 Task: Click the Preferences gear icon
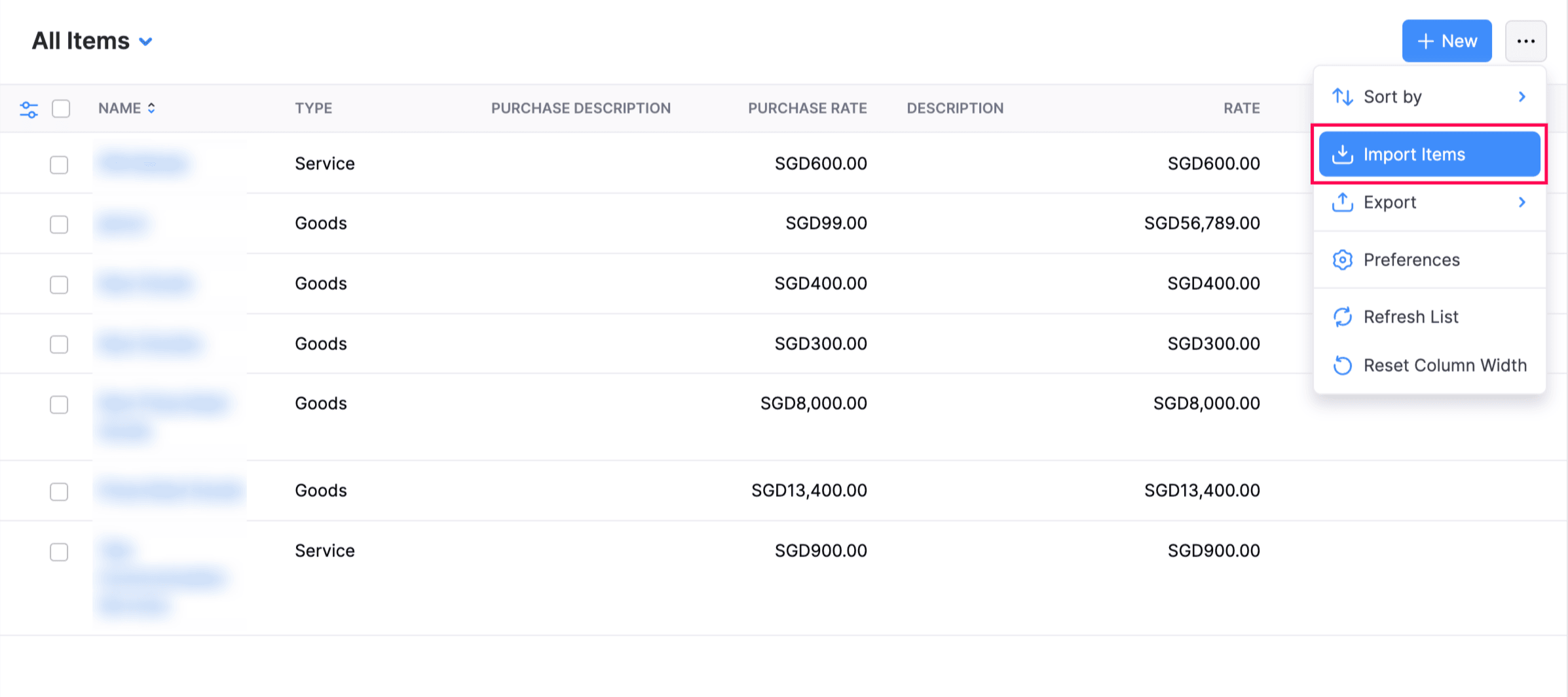click(x=1343, y=259)
